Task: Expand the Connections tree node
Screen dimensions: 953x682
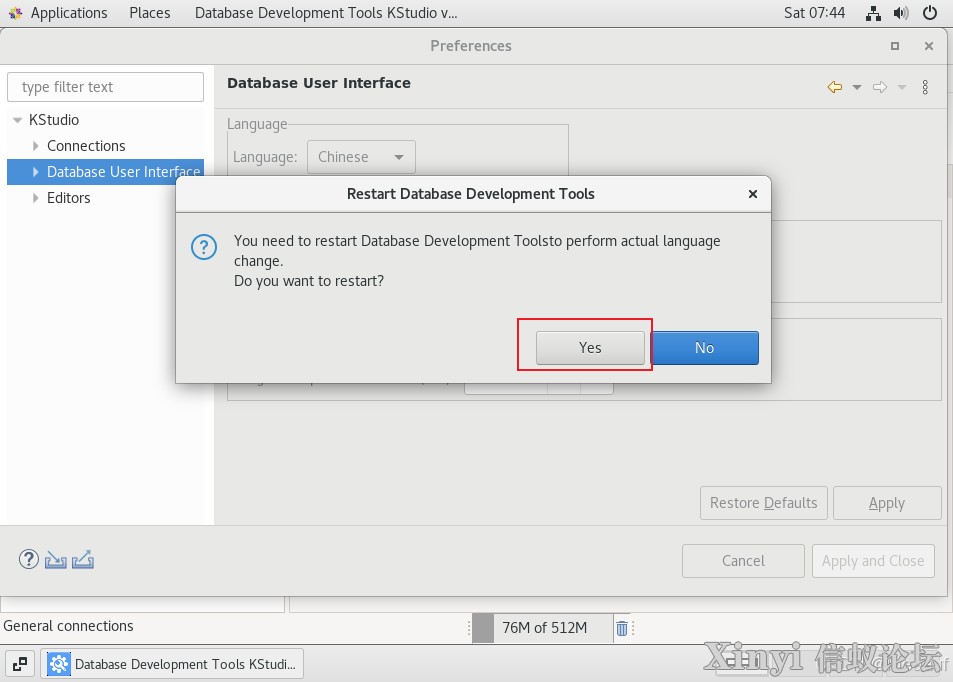Action: (35, 146)
